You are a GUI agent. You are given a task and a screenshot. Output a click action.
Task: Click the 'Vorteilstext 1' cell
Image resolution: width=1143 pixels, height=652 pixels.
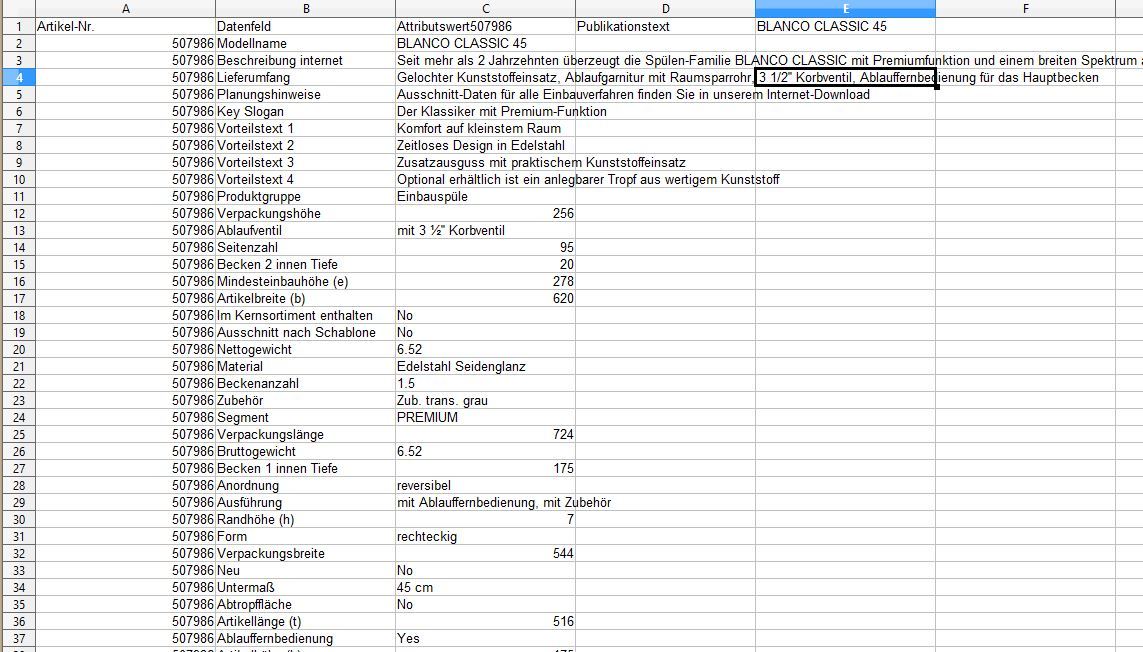tap(305, 128)
